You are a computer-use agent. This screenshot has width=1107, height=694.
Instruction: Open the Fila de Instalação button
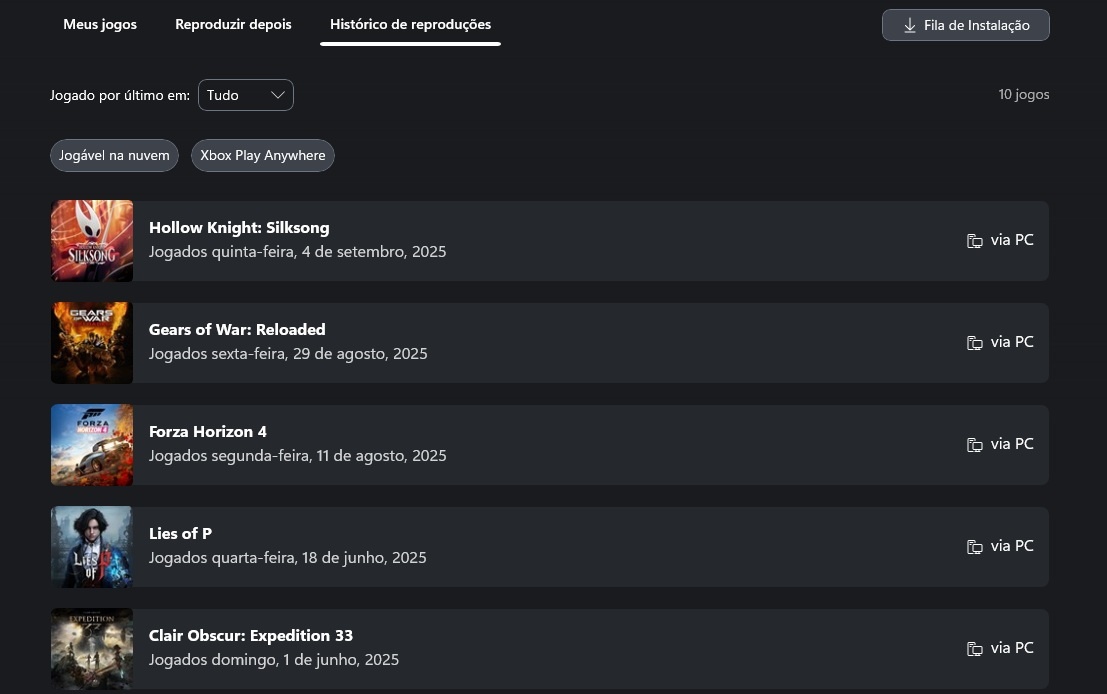(966, 25)
